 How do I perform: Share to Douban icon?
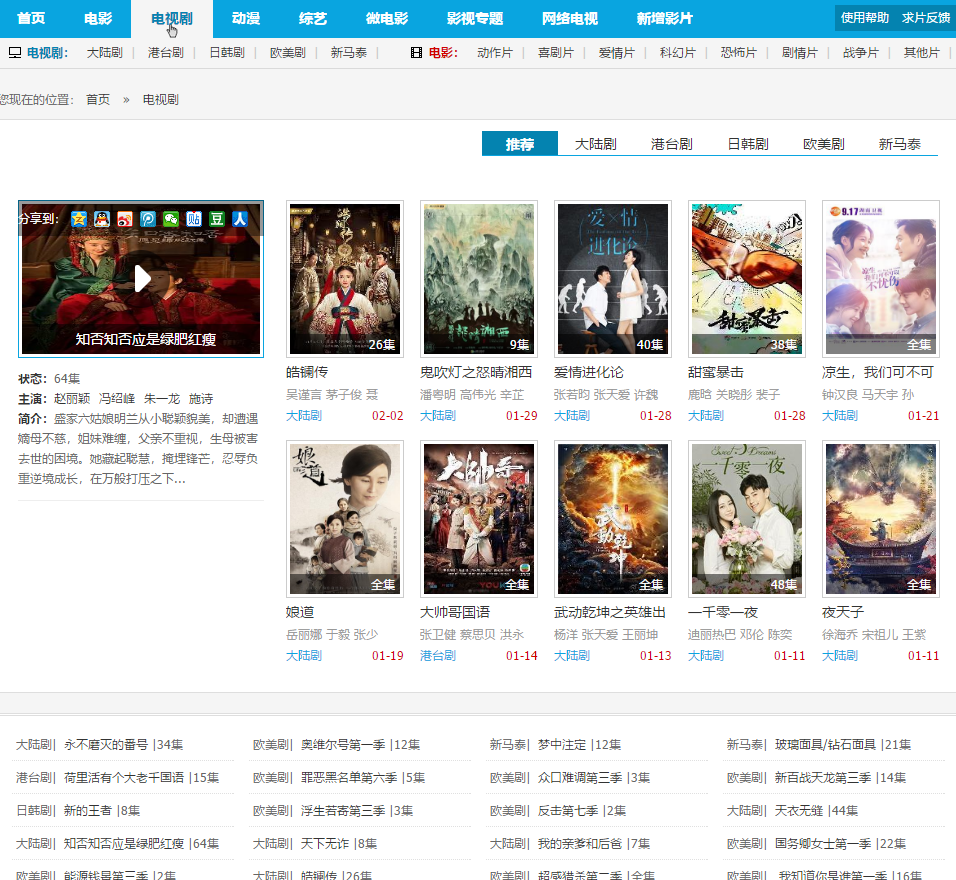(217, 219)
